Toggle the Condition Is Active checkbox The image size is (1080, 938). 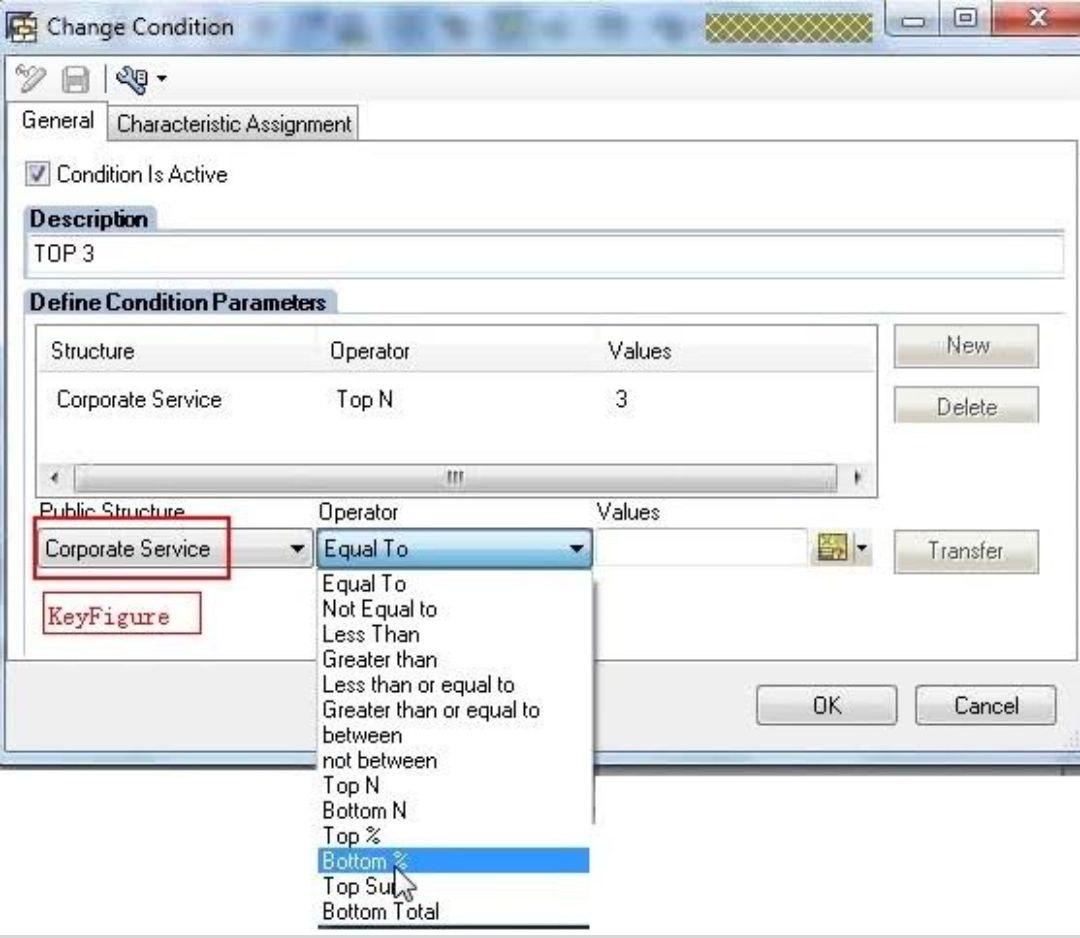click(39, 174)
